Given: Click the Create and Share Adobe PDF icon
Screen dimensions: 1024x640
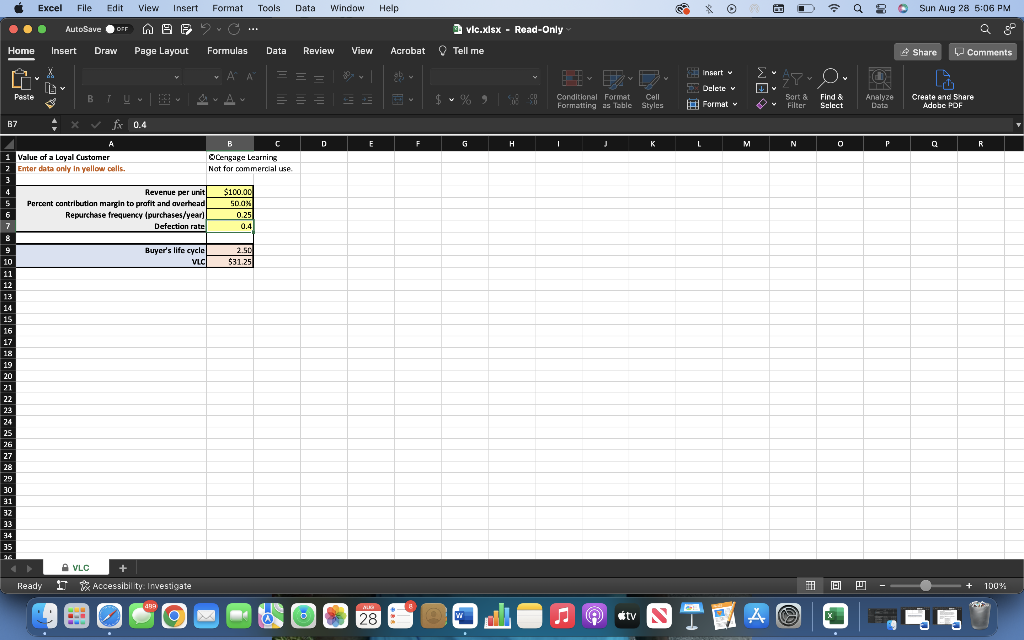Looking at the screenshot, I should click(941, 80).
